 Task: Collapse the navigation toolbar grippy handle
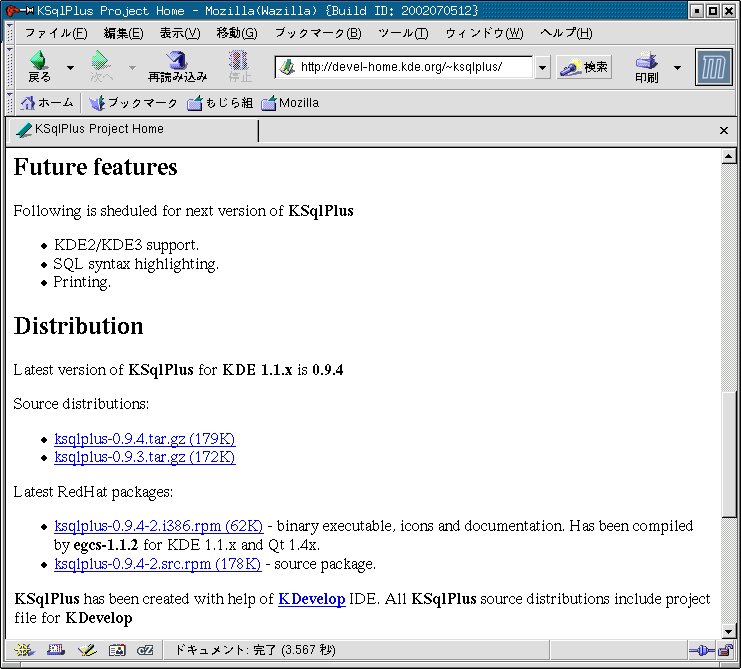[9, 67]
